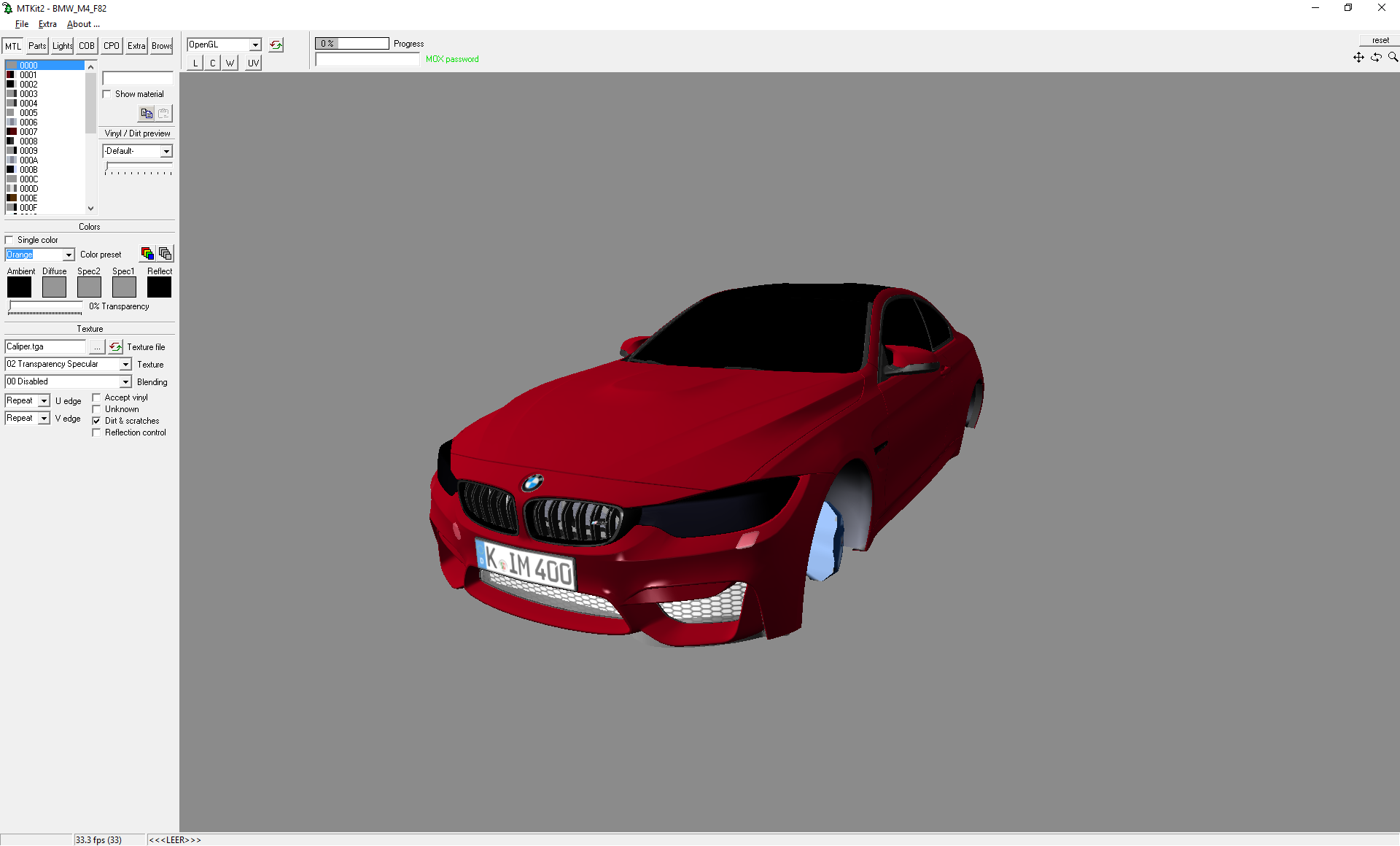Switch to the MTL tab
The width and height of the screenshot is (1400, 846).
[13, 46]
